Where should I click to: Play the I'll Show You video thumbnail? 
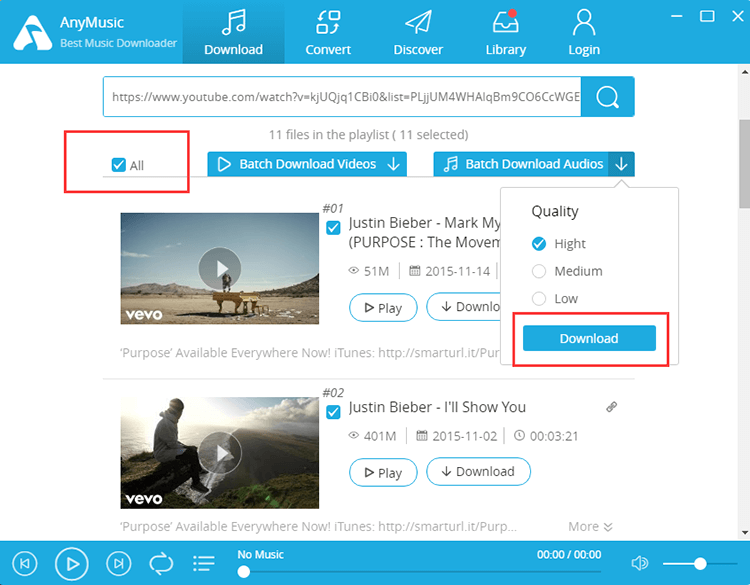[220, 453]
